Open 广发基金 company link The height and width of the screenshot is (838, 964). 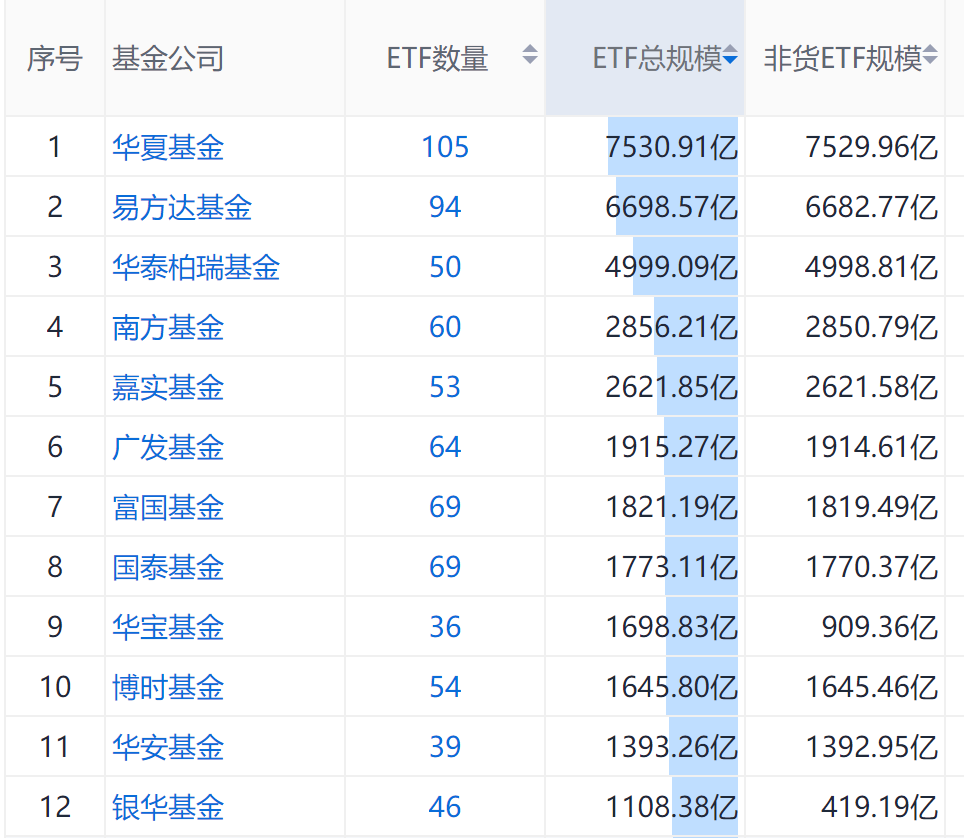[168, 447]
